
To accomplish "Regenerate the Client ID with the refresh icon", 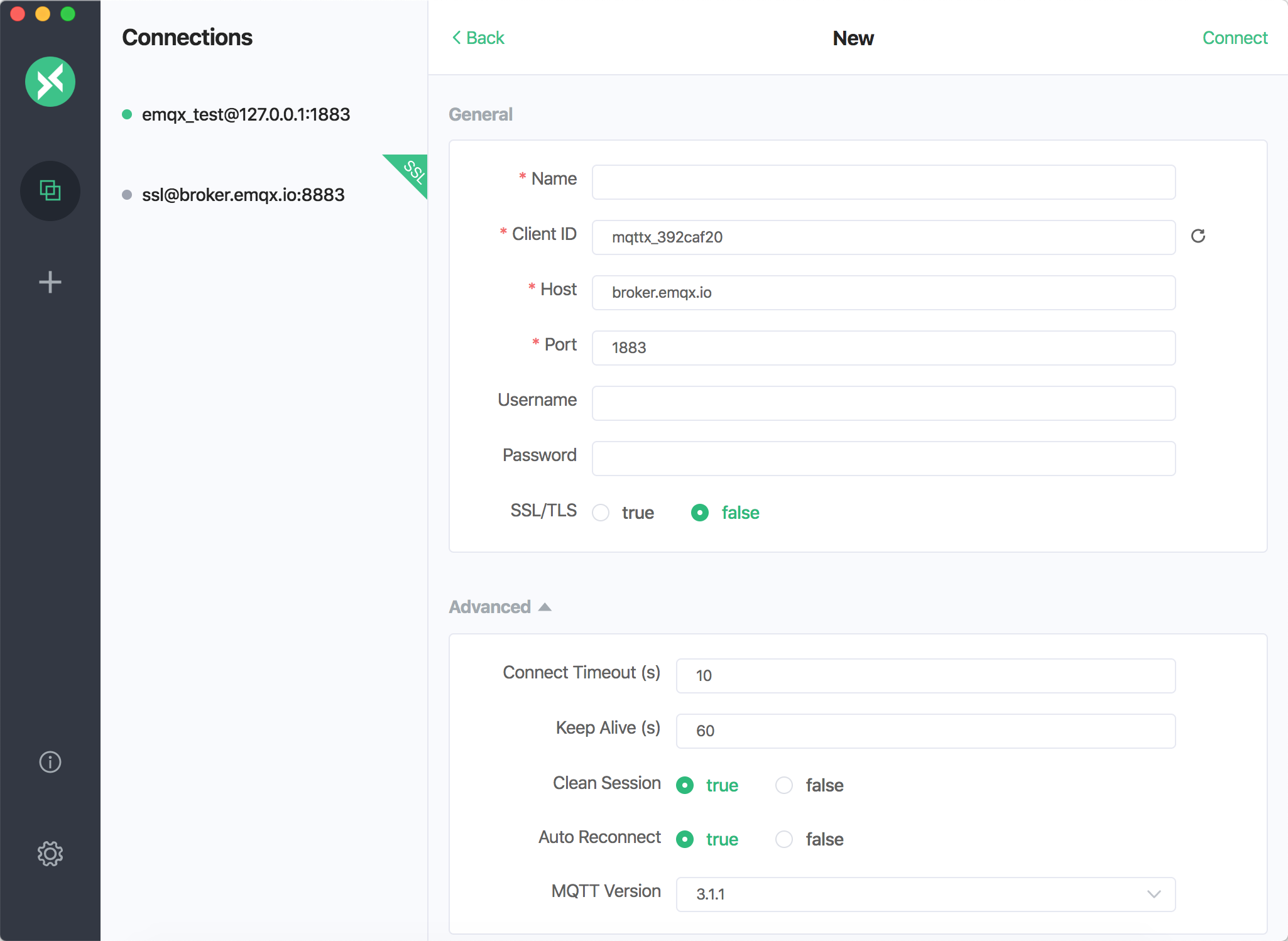I will point(1198,236).
